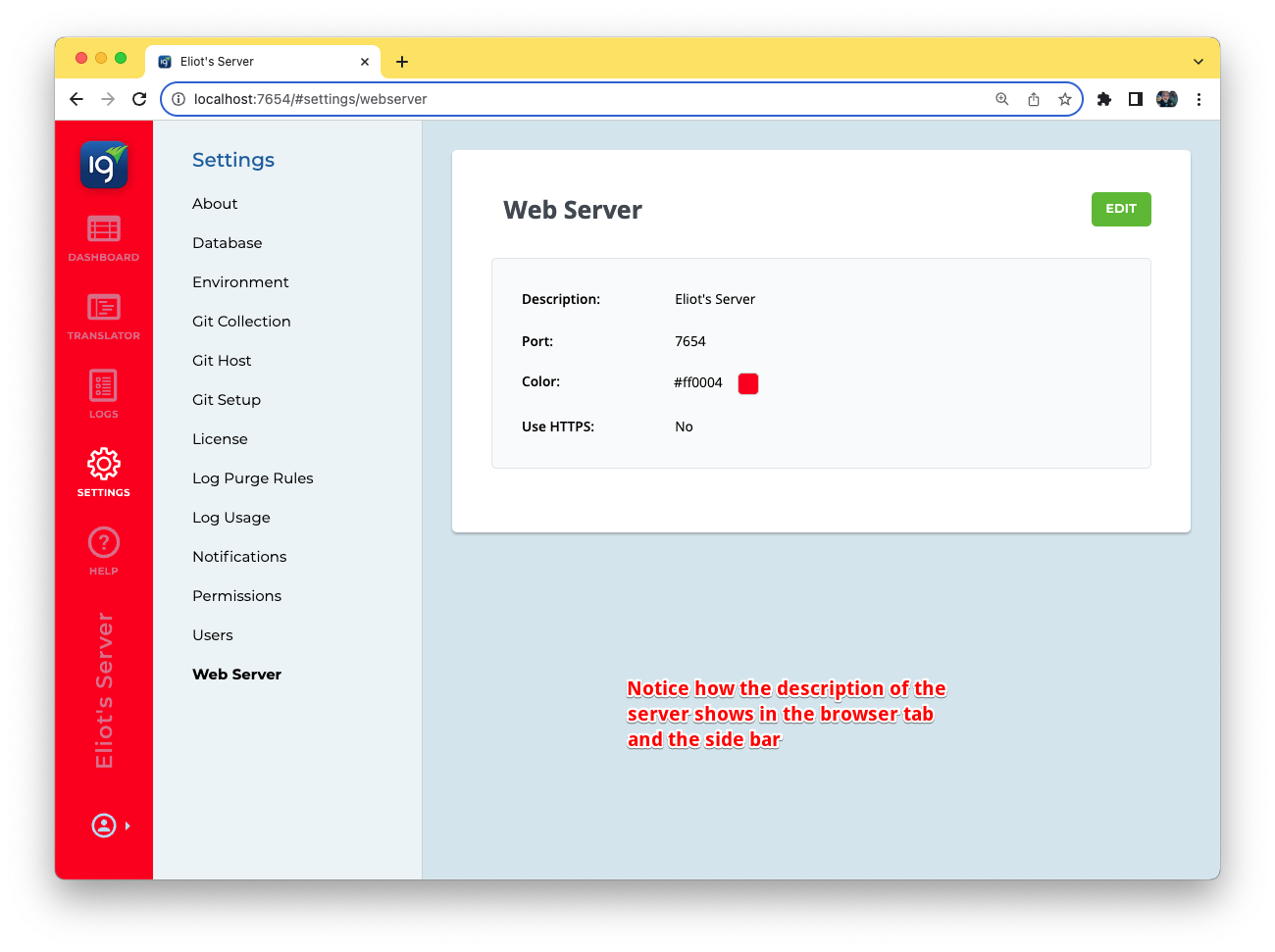The width and height of the screenshot is (1275, 952).
Task: Open the tab search chevron dropdown
Action: 1198,61
